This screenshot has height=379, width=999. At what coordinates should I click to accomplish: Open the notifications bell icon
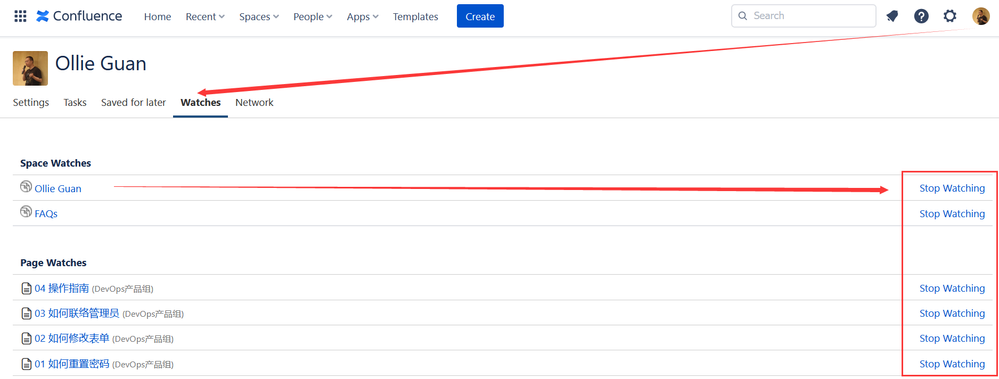(x=893, y=16)
